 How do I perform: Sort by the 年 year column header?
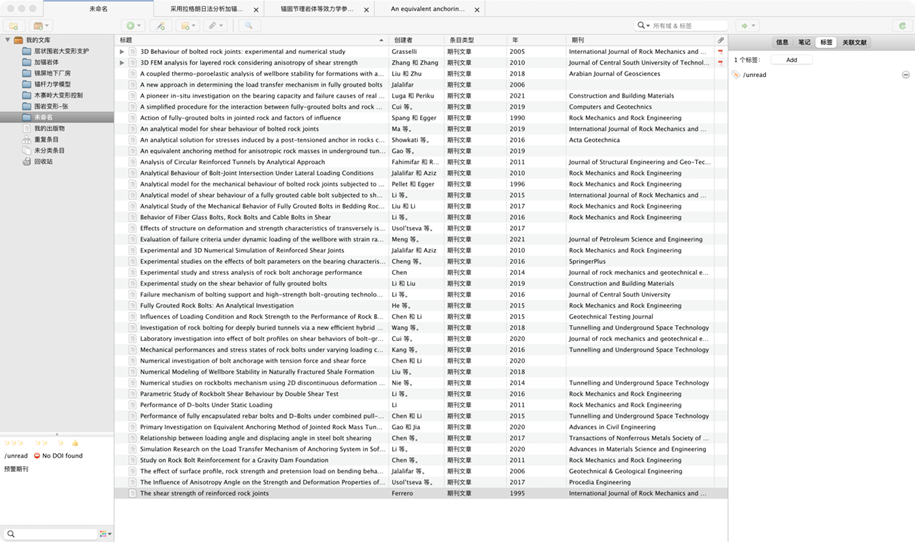536,40
